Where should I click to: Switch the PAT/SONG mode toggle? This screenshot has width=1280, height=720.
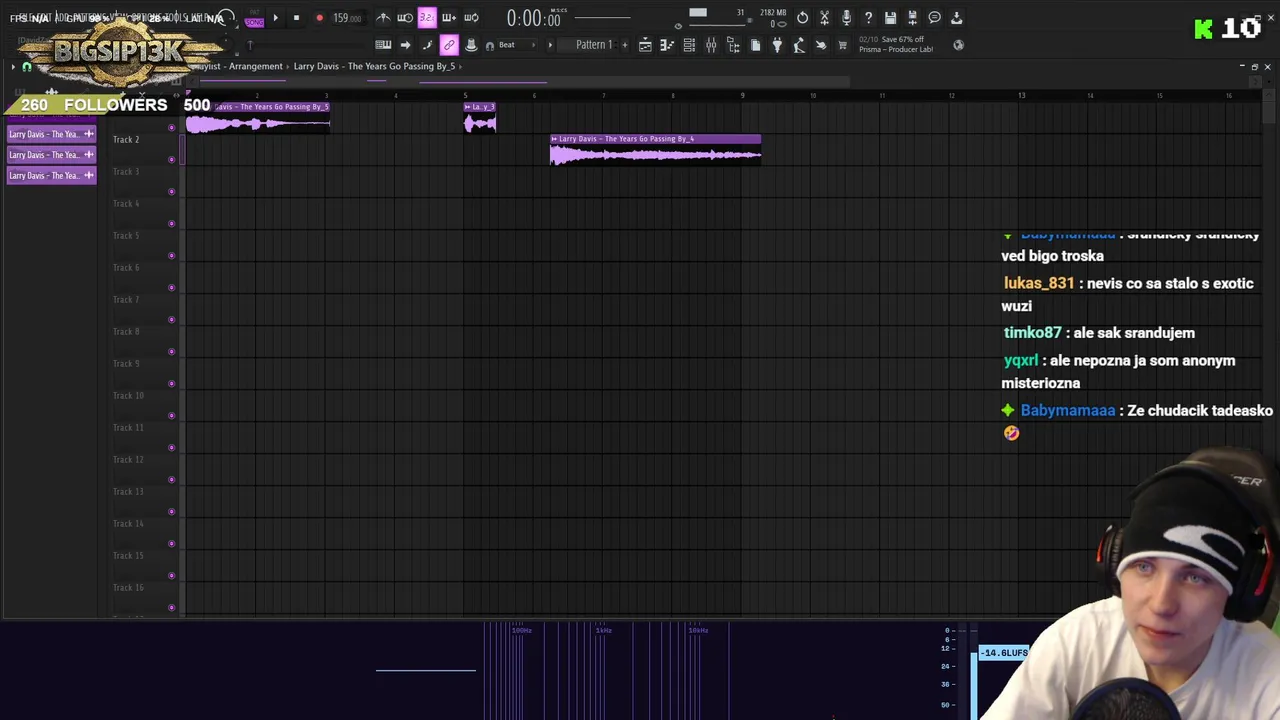tap(253, 19)
